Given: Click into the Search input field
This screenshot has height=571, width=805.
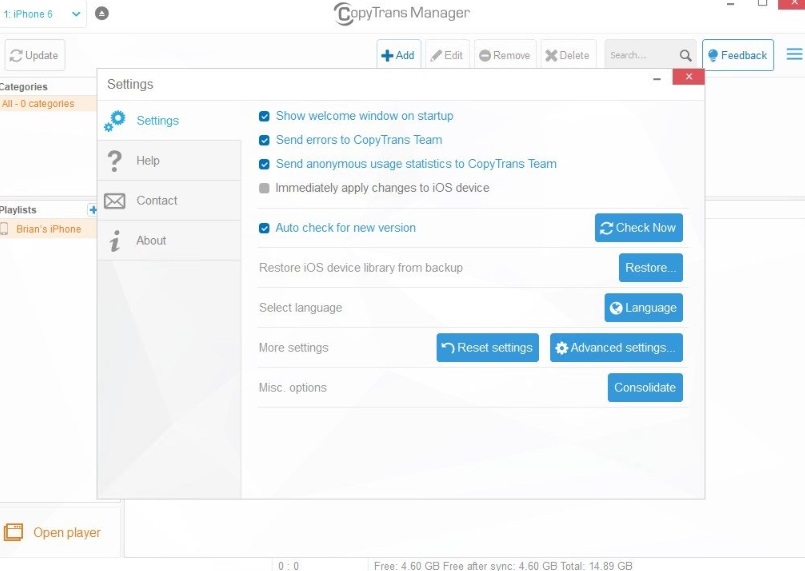Looking at the screenshot, I should [x=640, y=56].
